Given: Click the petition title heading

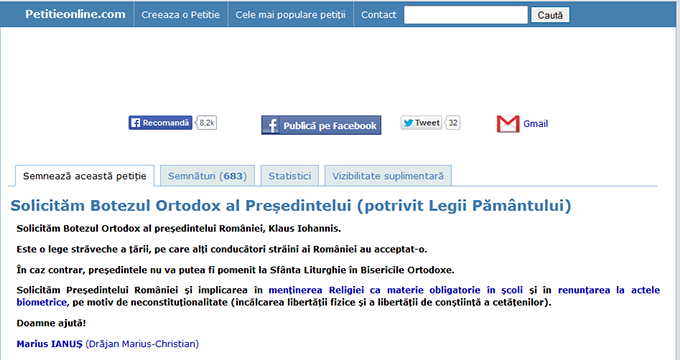Looking at the screenshot, I should (x=291, y=205).
